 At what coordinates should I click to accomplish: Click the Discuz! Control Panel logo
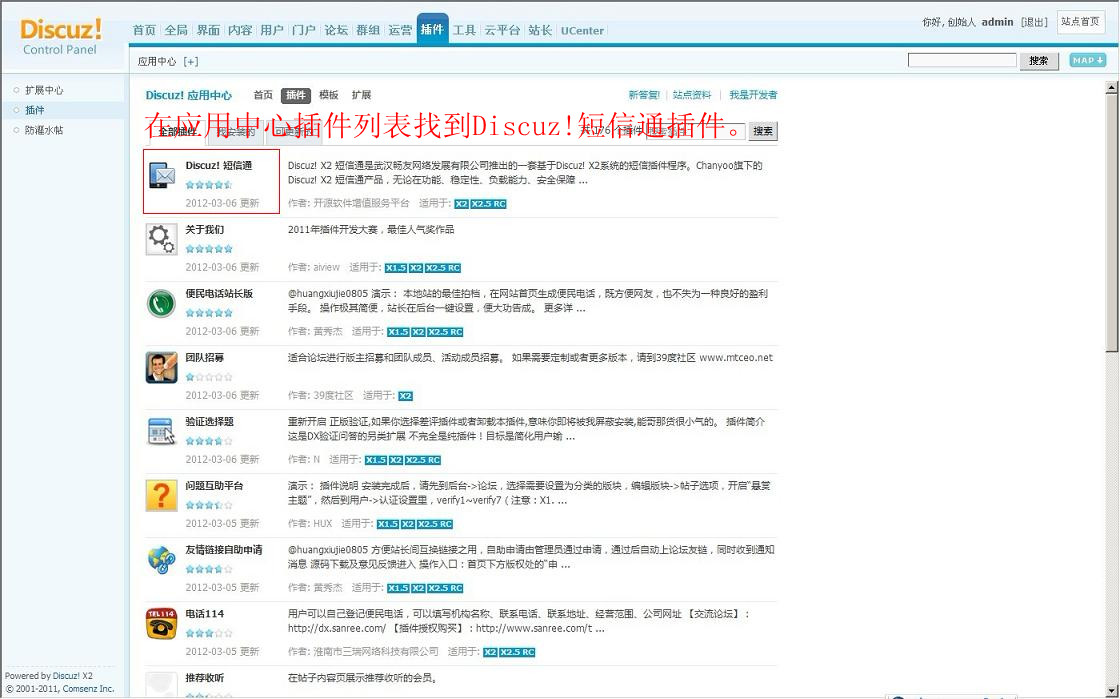61,37
